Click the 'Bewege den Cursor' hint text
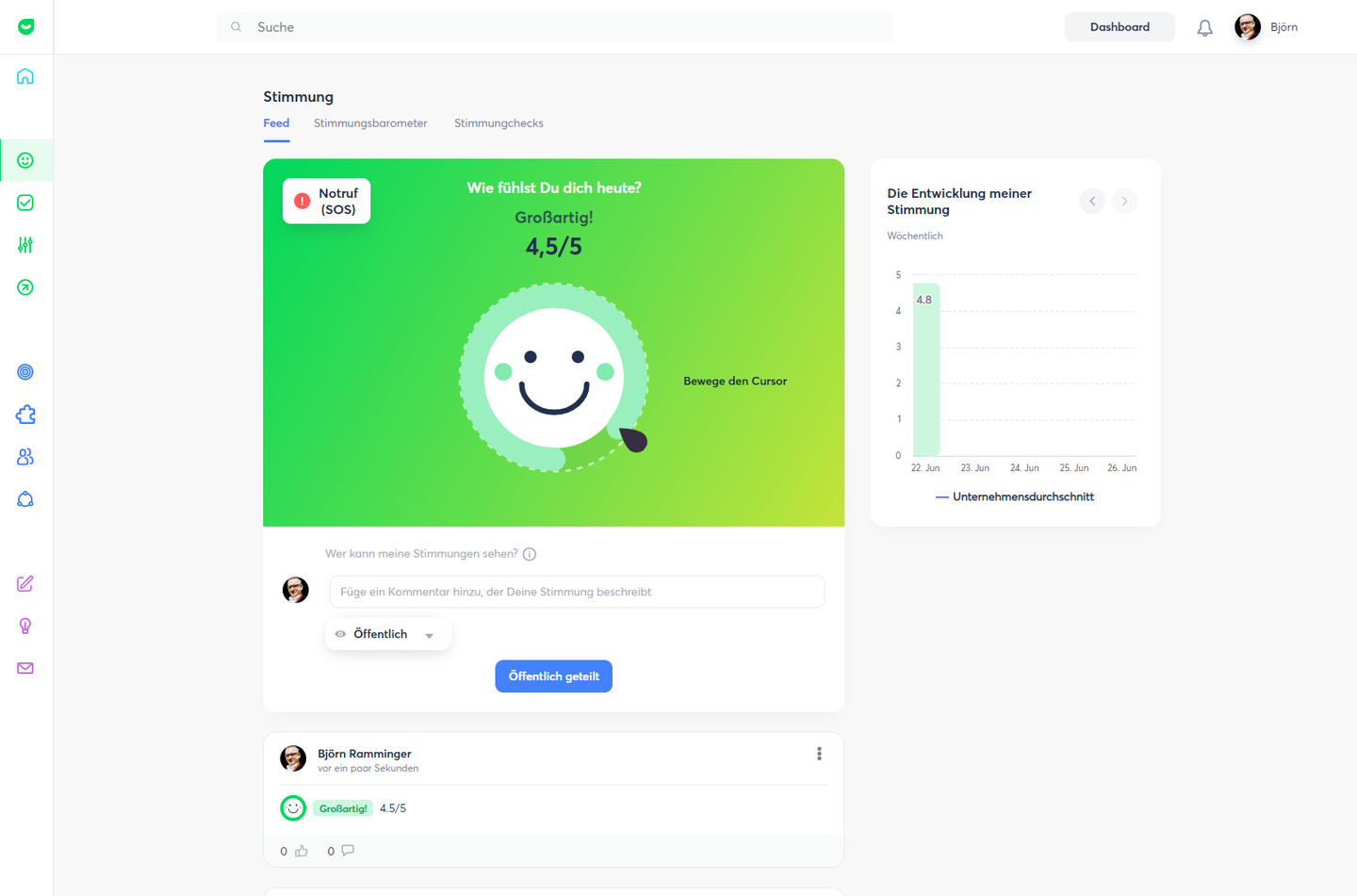1357x896 pixels. pos(735,382)
